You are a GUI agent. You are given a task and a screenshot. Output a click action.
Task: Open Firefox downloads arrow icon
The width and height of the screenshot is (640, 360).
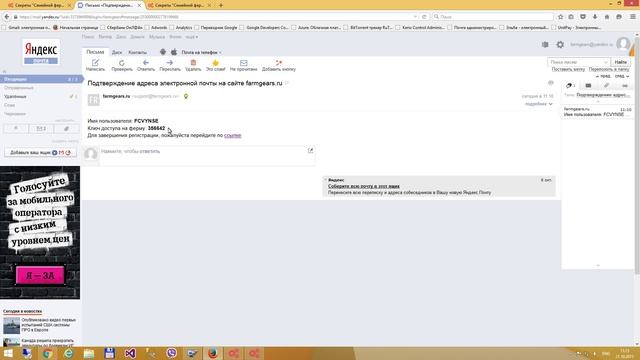click(x=595, y=17)
